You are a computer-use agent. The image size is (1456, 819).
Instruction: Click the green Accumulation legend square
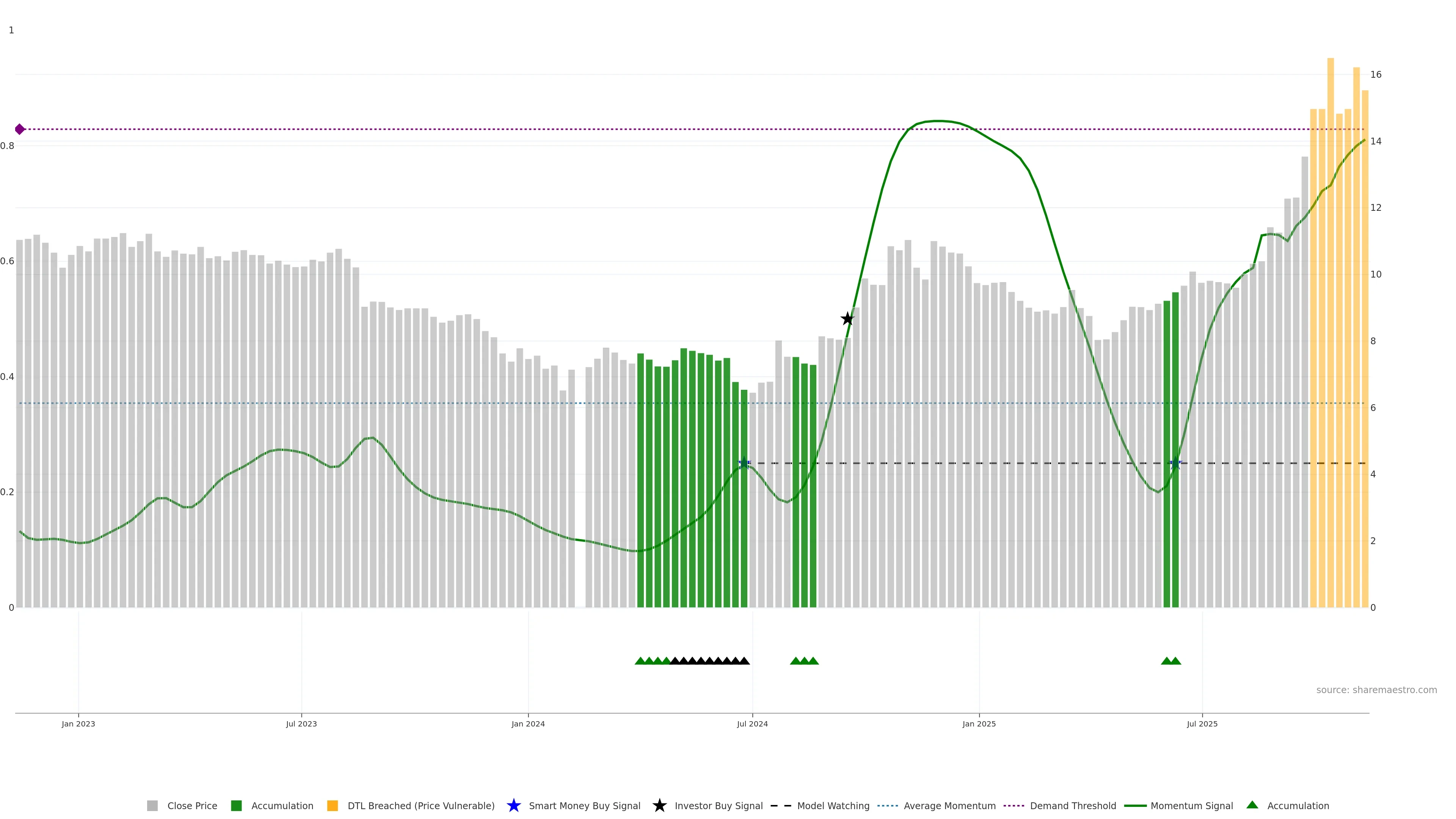236,805
